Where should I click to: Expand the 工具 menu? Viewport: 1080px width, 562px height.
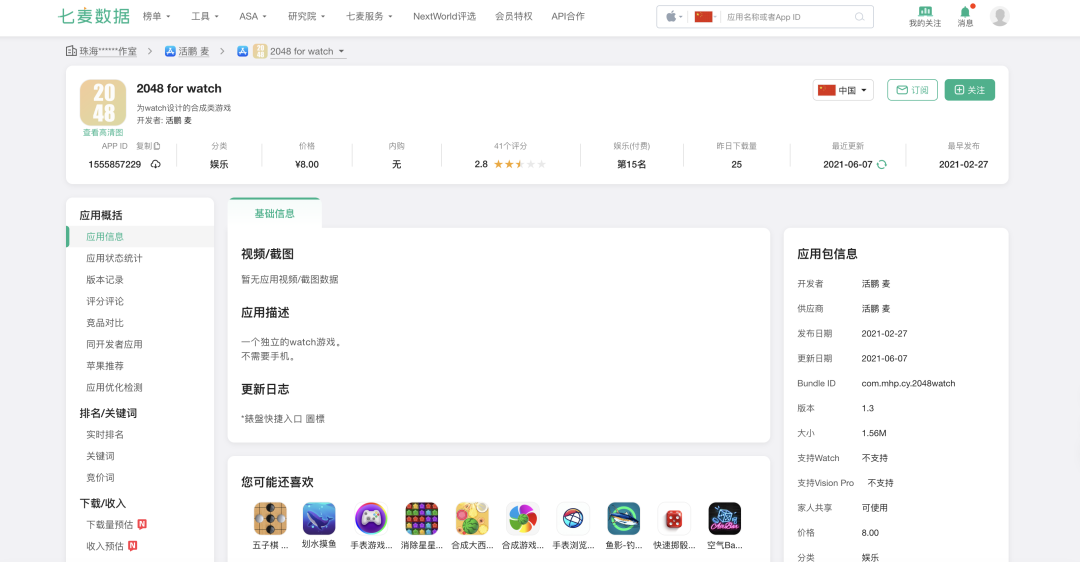(x=205, y=16)
